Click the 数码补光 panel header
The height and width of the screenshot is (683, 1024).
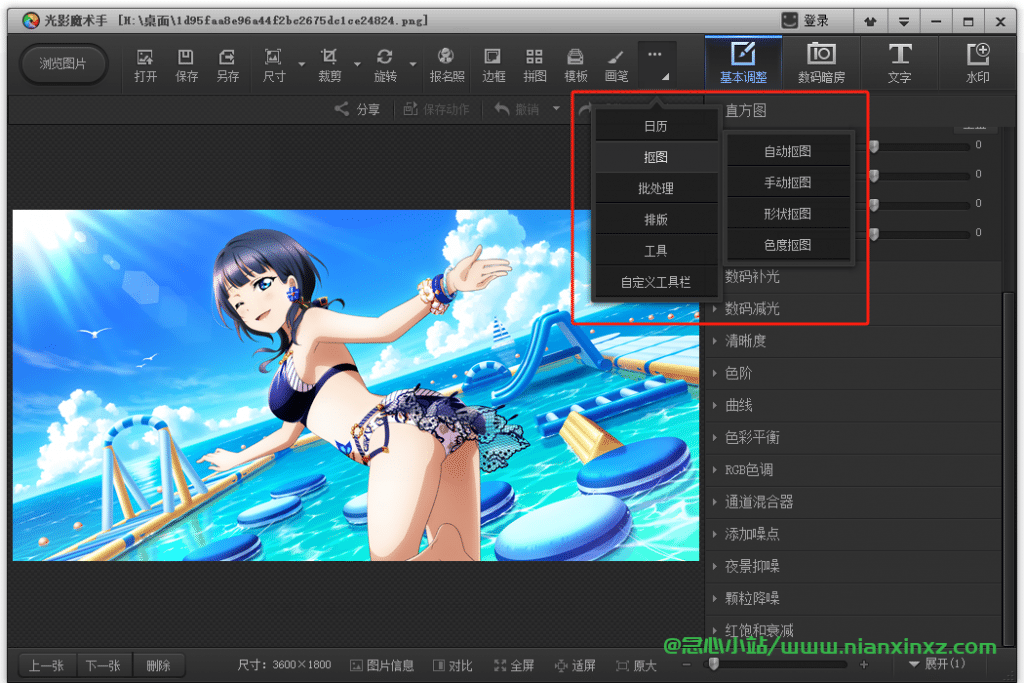click(x=752, y=277)
